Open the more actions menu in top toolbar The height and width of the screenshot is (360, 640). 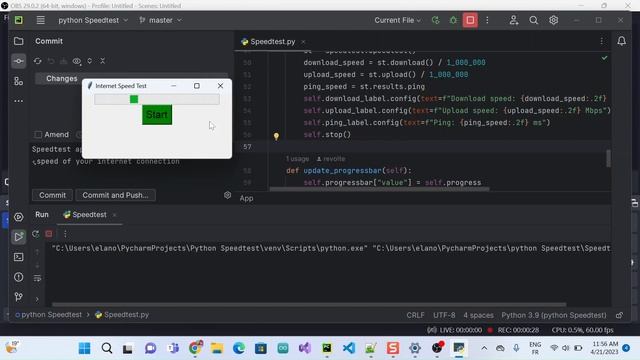click(x=487, y=20)
